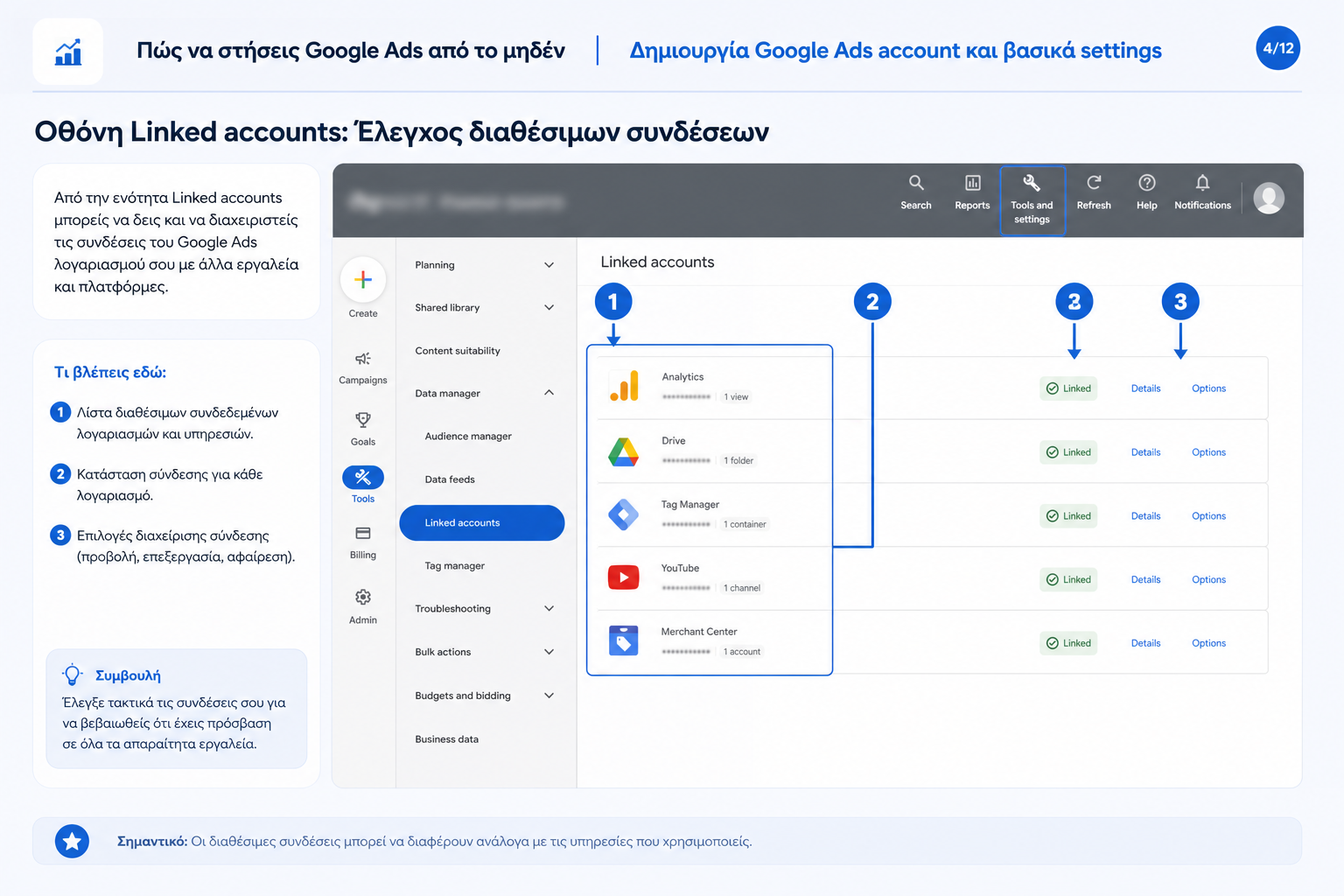
Task: Open Options for YouTube row
Action: pos(1208,579)
